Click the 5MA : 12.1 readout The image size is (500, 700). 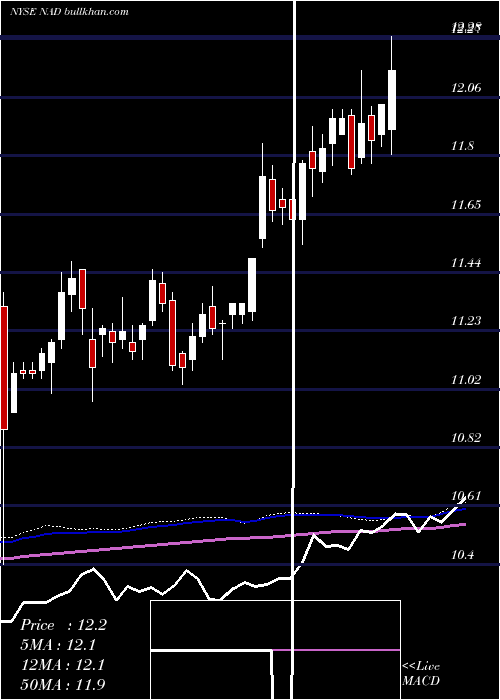click(58, 645)
